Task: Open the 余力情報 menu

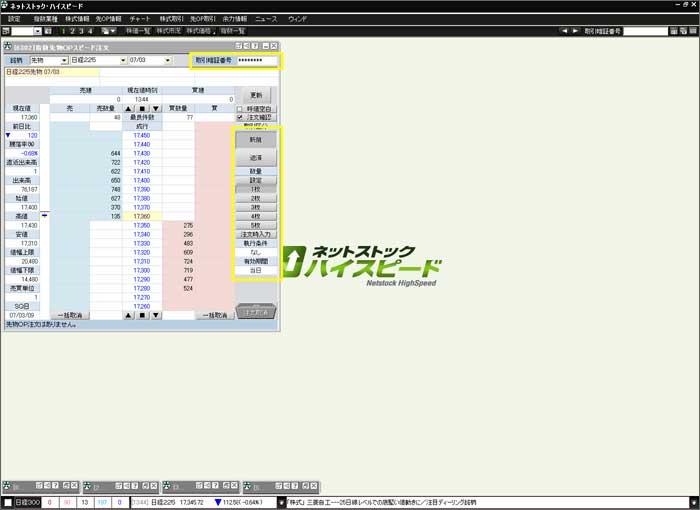Action: click(234, 19)
